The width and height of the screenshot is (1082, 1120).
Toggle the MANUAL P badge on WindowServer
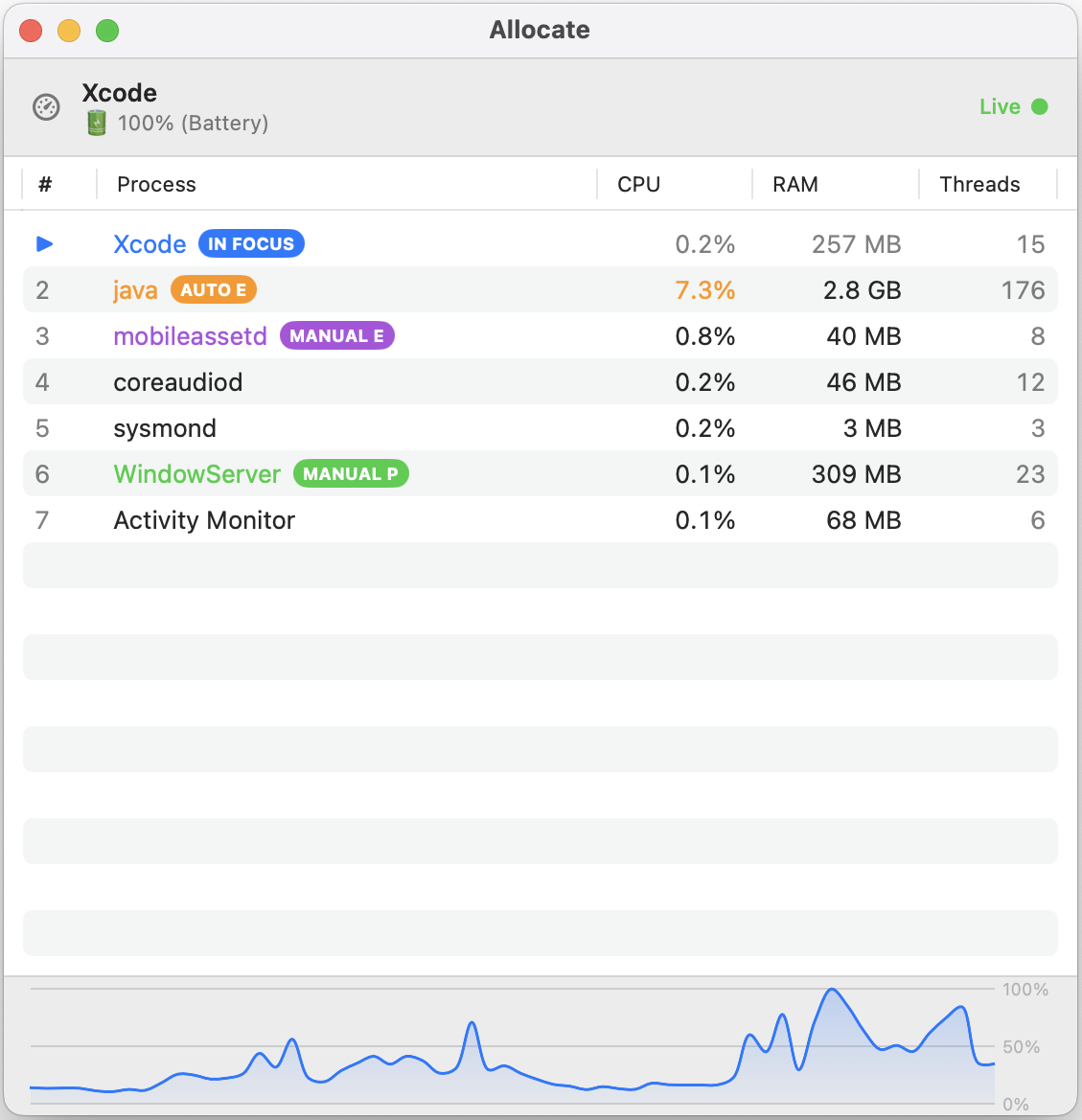[351, 474]
